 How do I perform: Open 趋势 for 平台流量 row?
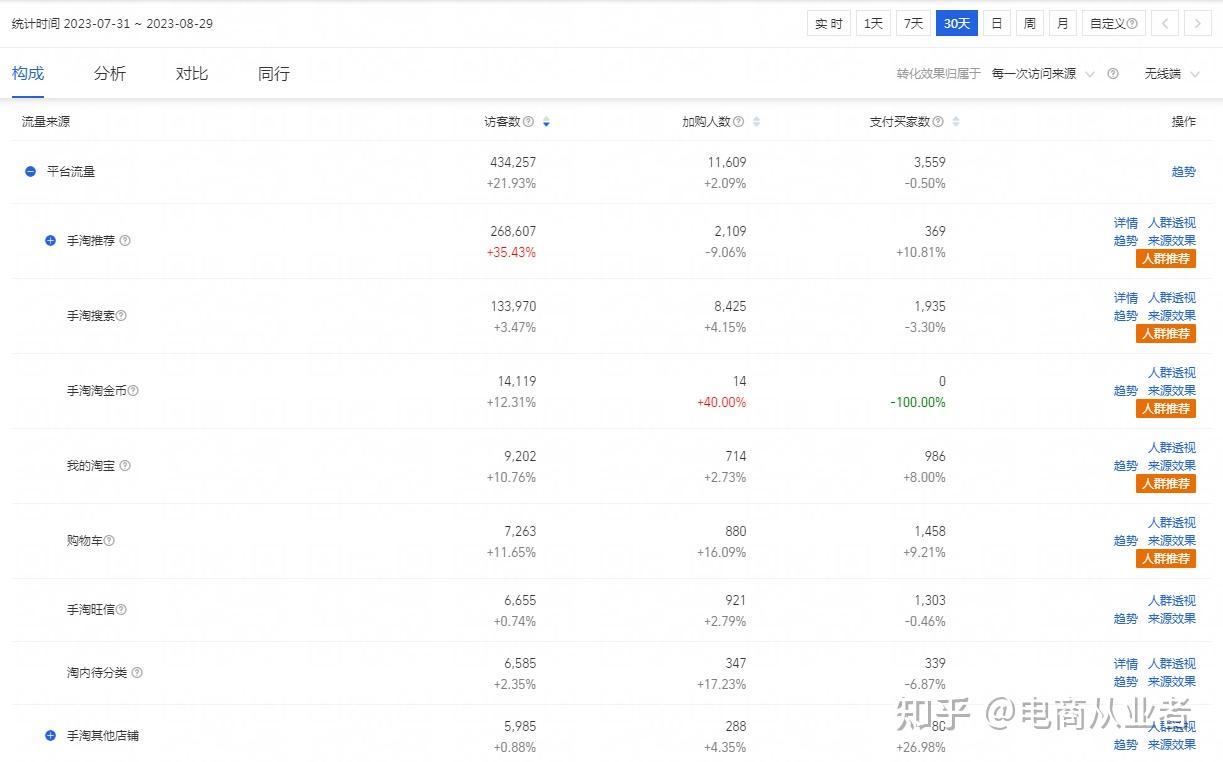(1183, 172)
